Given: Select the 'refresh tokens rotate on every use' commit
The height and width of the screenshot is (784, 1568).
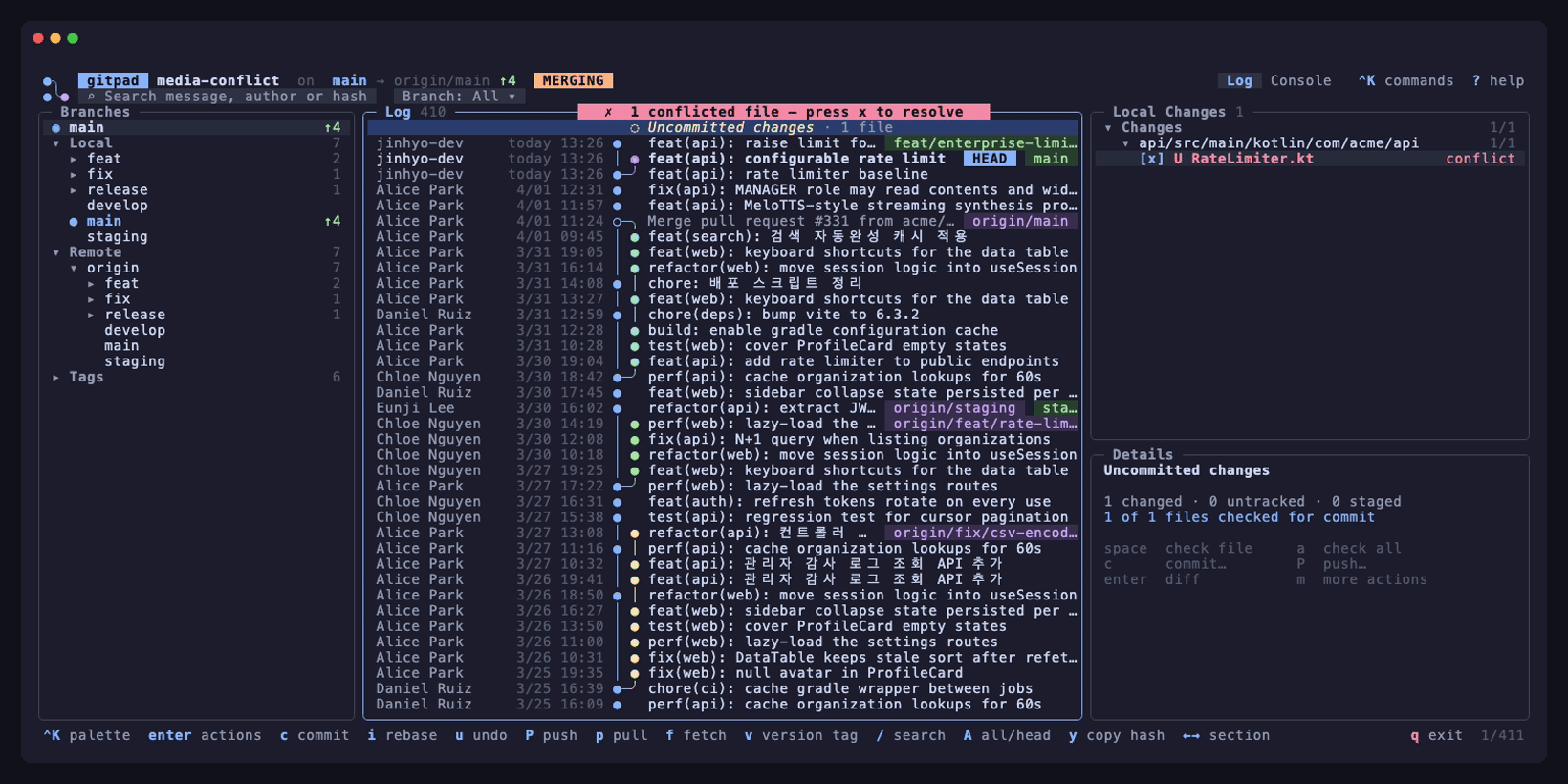Looking at the screenshot, I should coord(722,502).
